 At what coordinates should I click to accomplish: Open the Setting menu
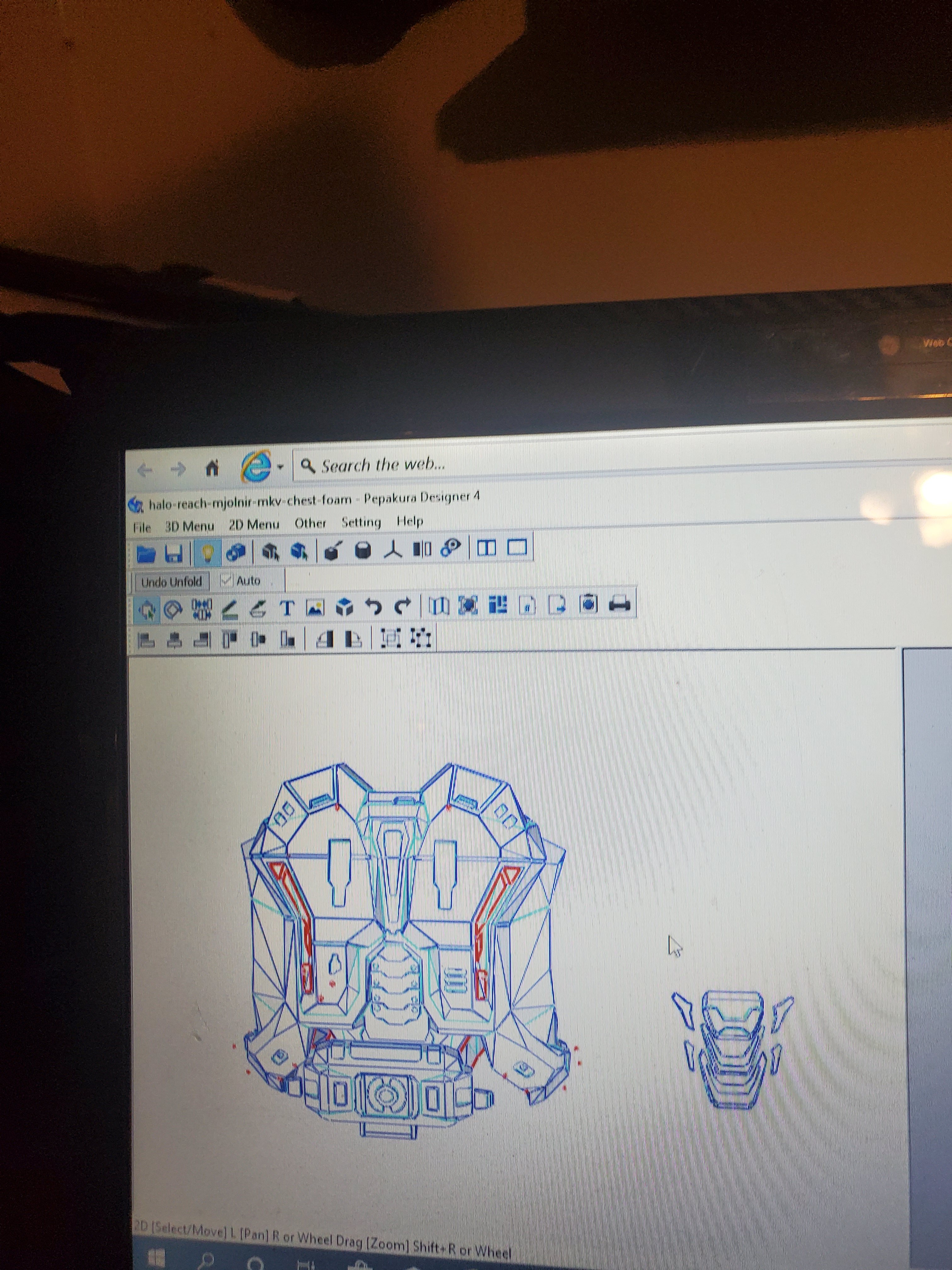point(361,522)
